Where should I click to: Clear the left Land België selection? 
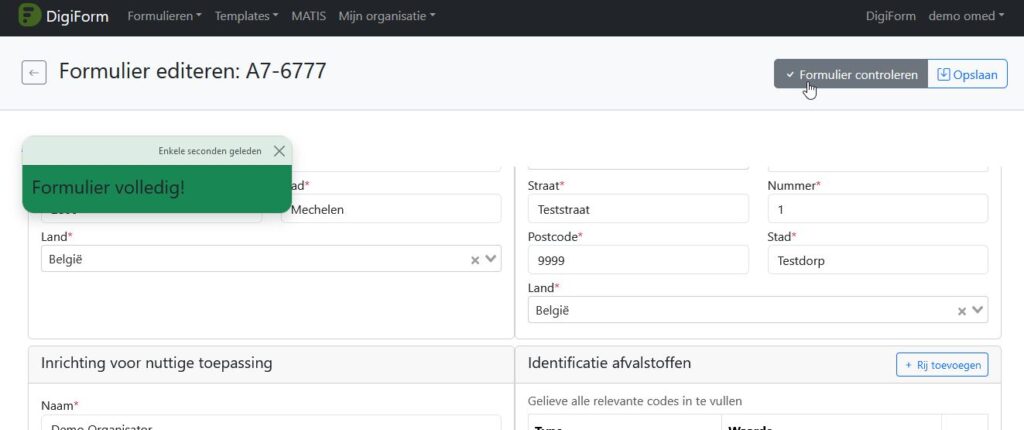[475, 259]
